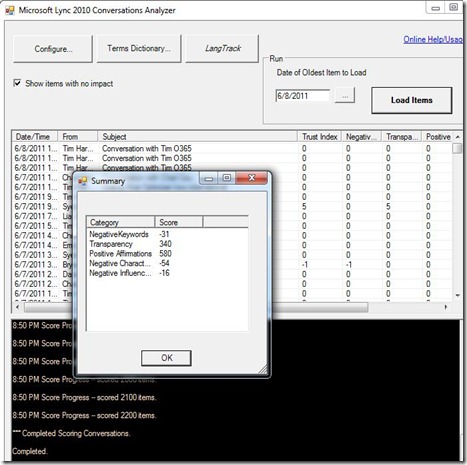Click Negative column value -1
467x465 pixels.
point(349,264)
